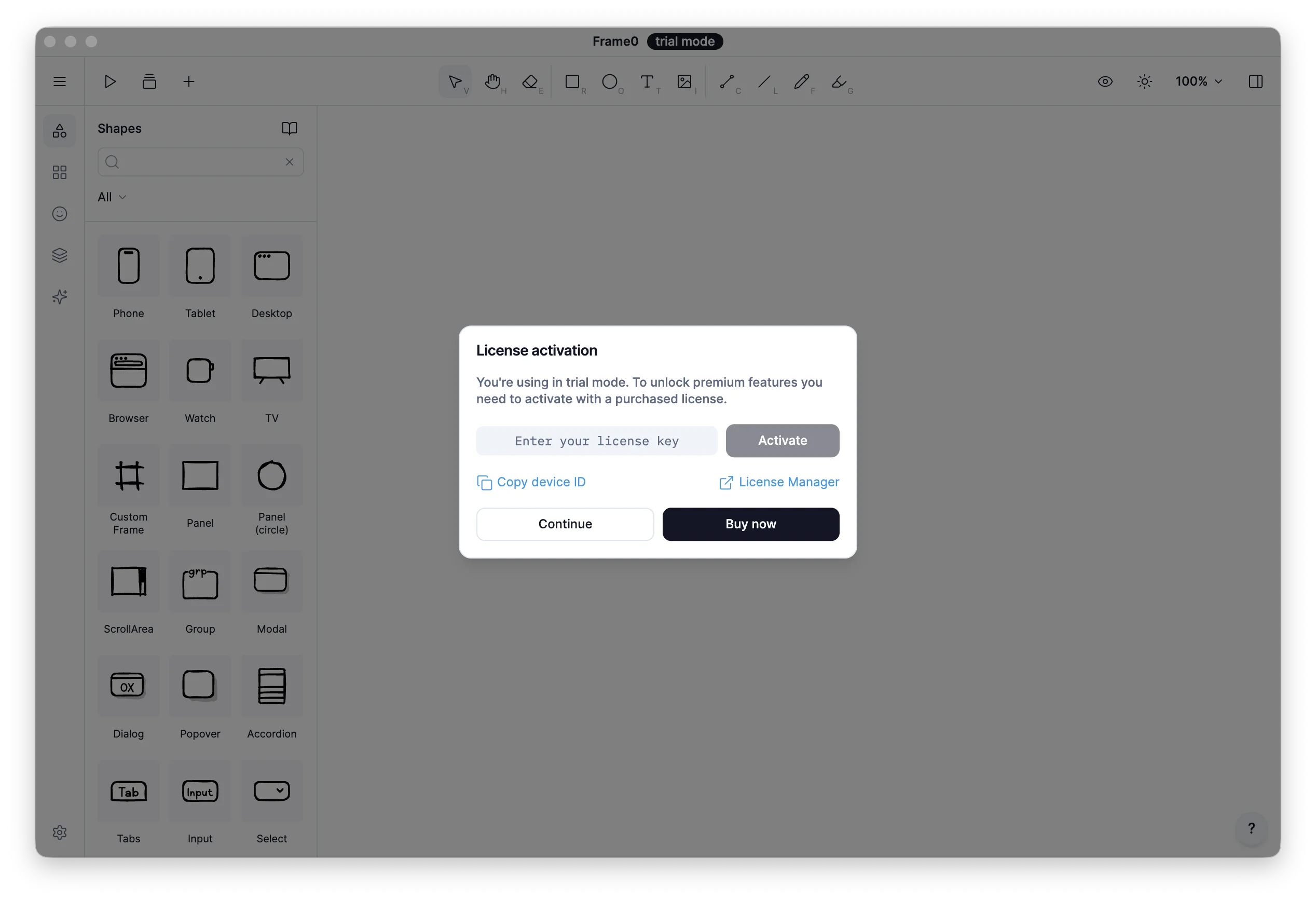Open the 100% zoom dropdown
Screen dimensions: 1316x901
point(1198,81)
